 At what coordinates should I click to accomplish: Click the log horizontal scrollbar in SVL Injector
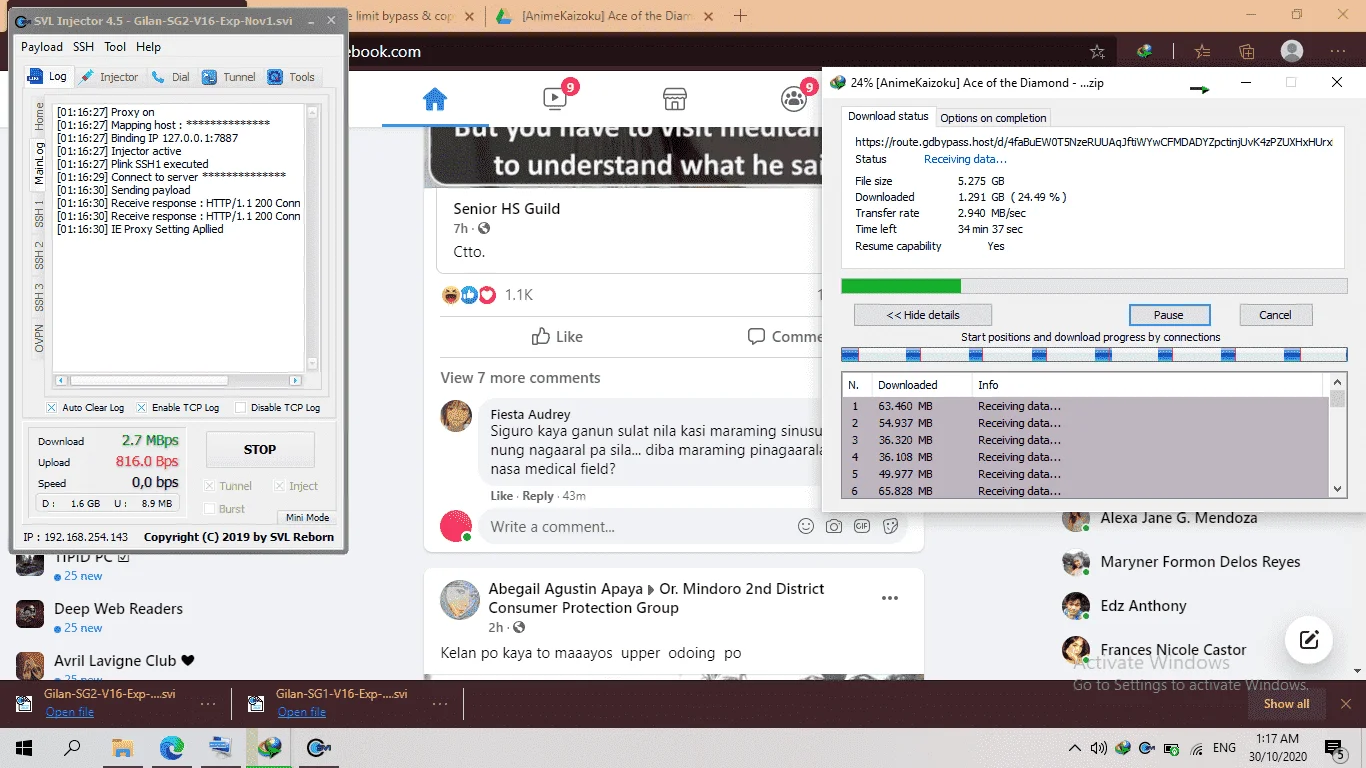[178, 380]
